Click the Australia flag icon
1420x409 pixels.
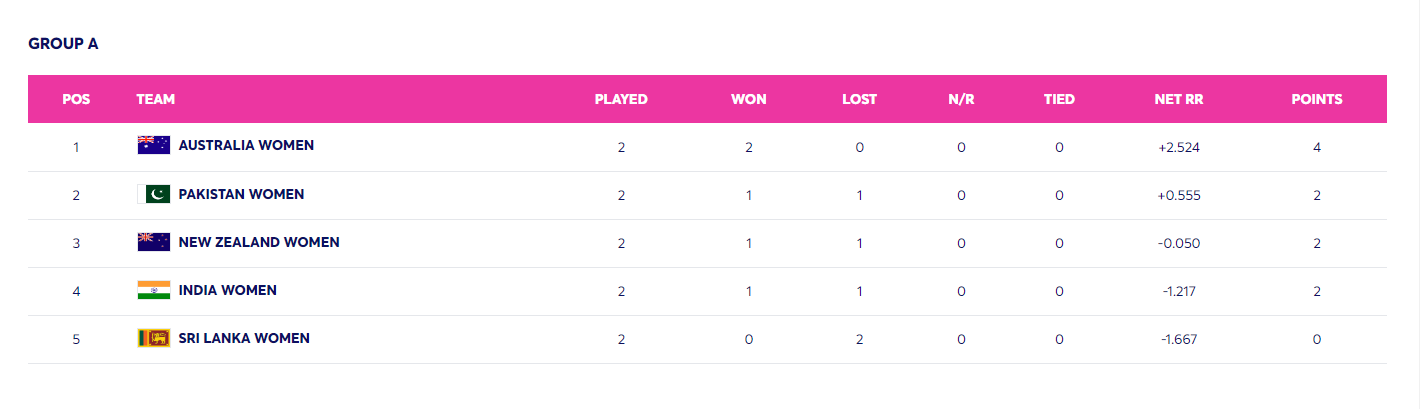point(154,145)
